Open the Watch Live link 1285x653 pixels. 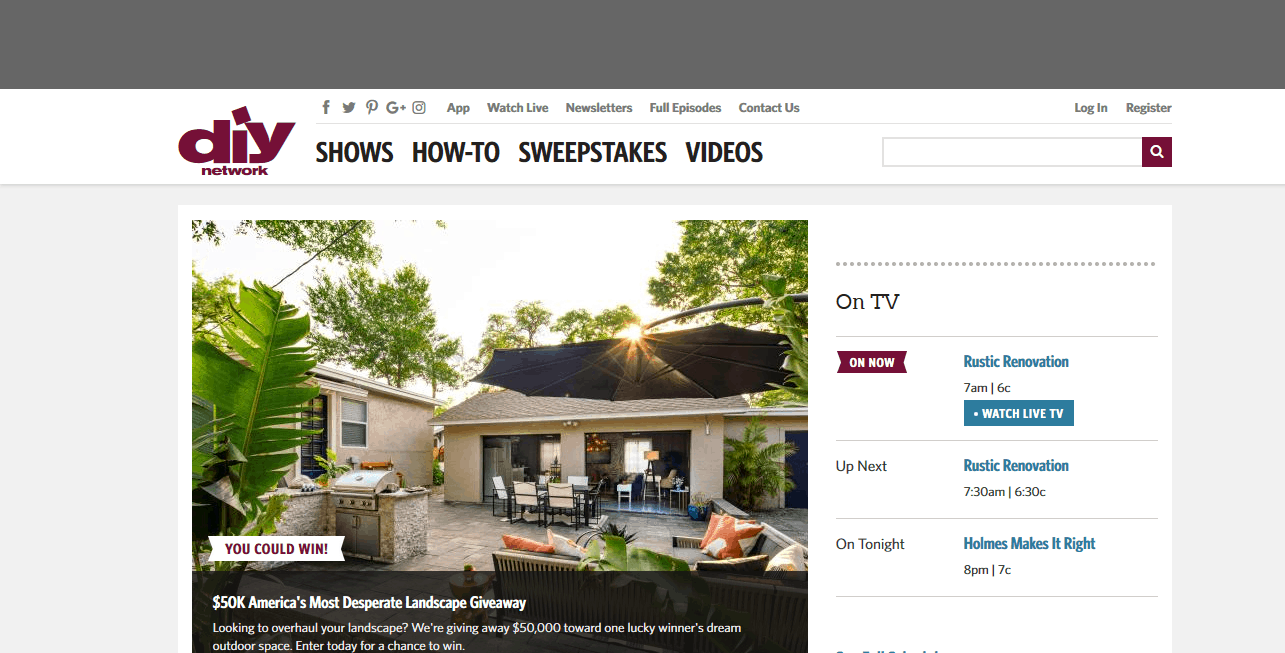tap(517, 108)
